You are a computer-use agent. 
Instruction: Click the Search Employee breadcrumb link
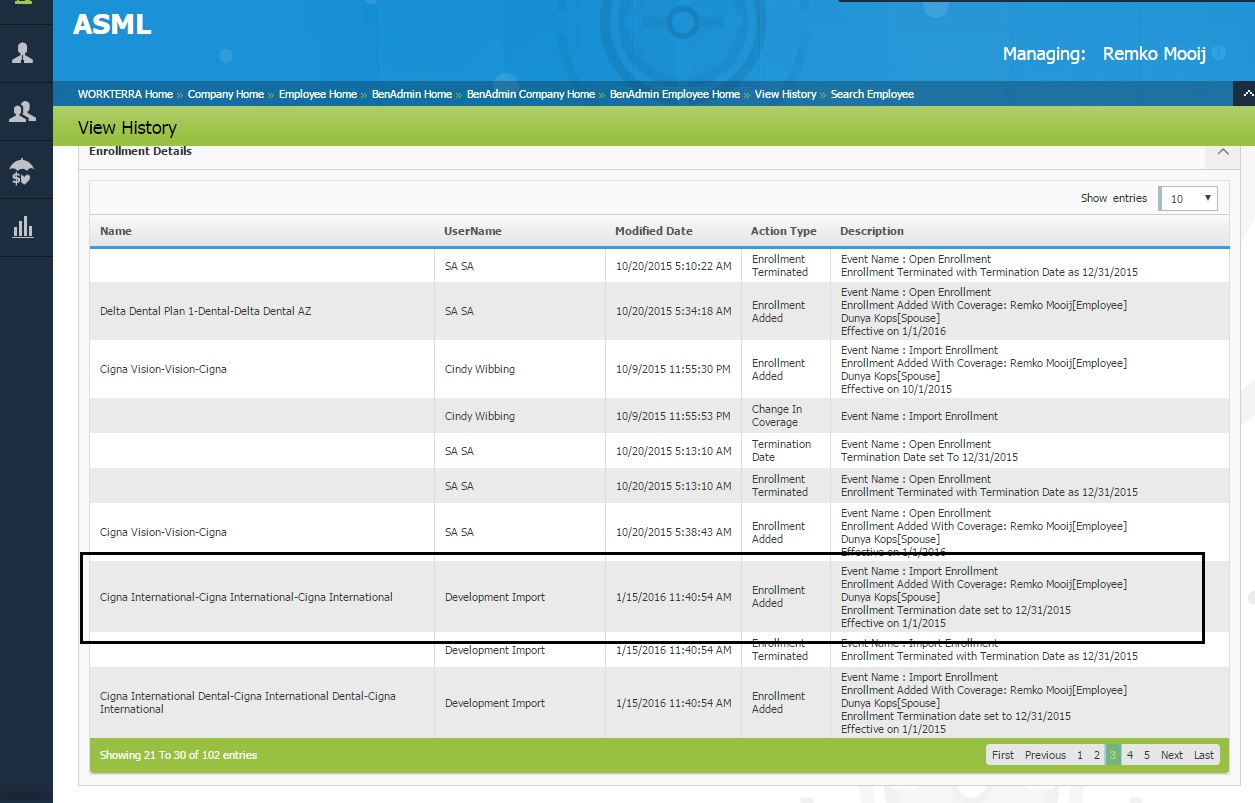pos(872,94)
